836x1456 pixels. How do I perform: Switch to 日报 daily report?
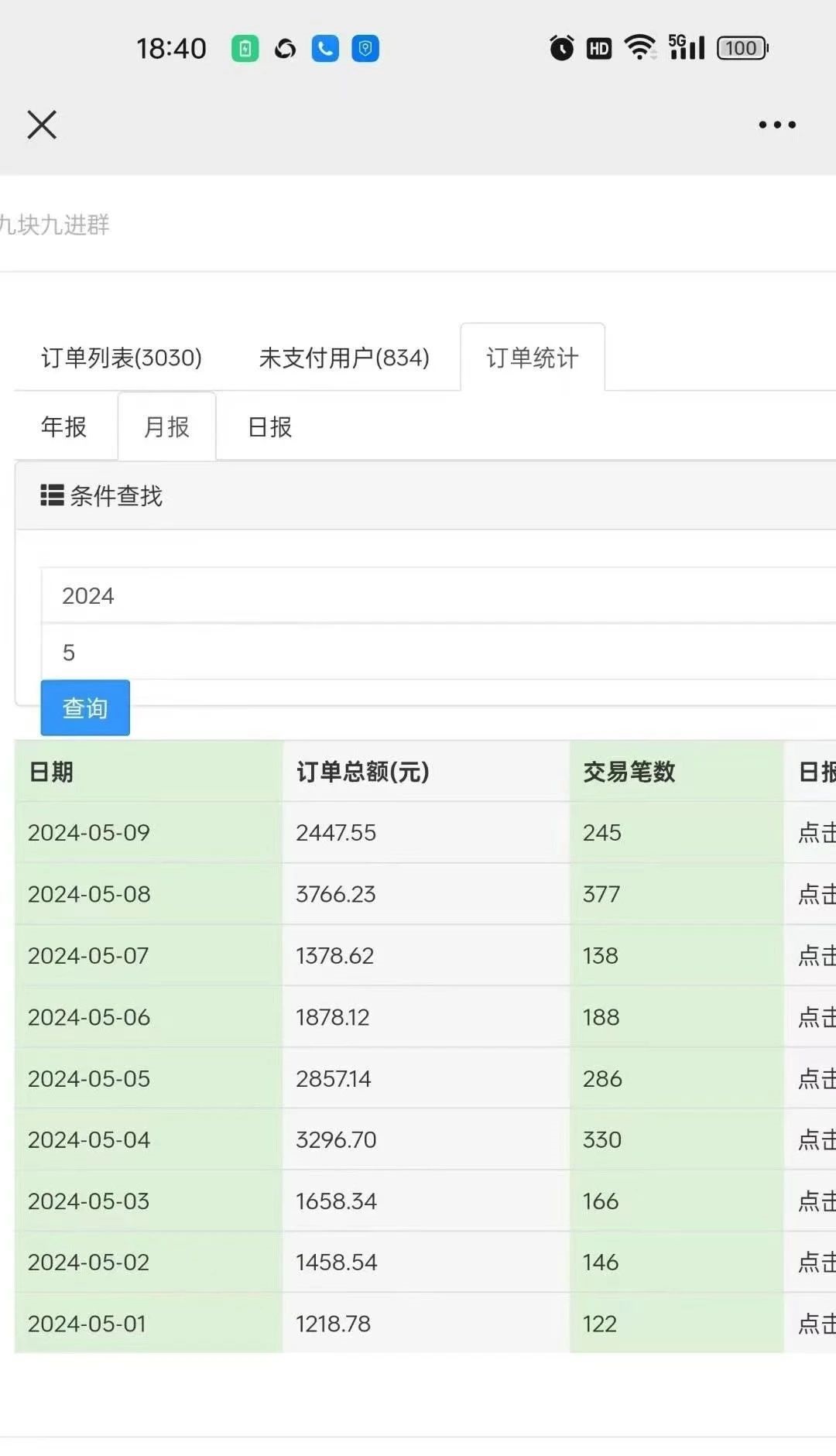(x=269, y=427)
